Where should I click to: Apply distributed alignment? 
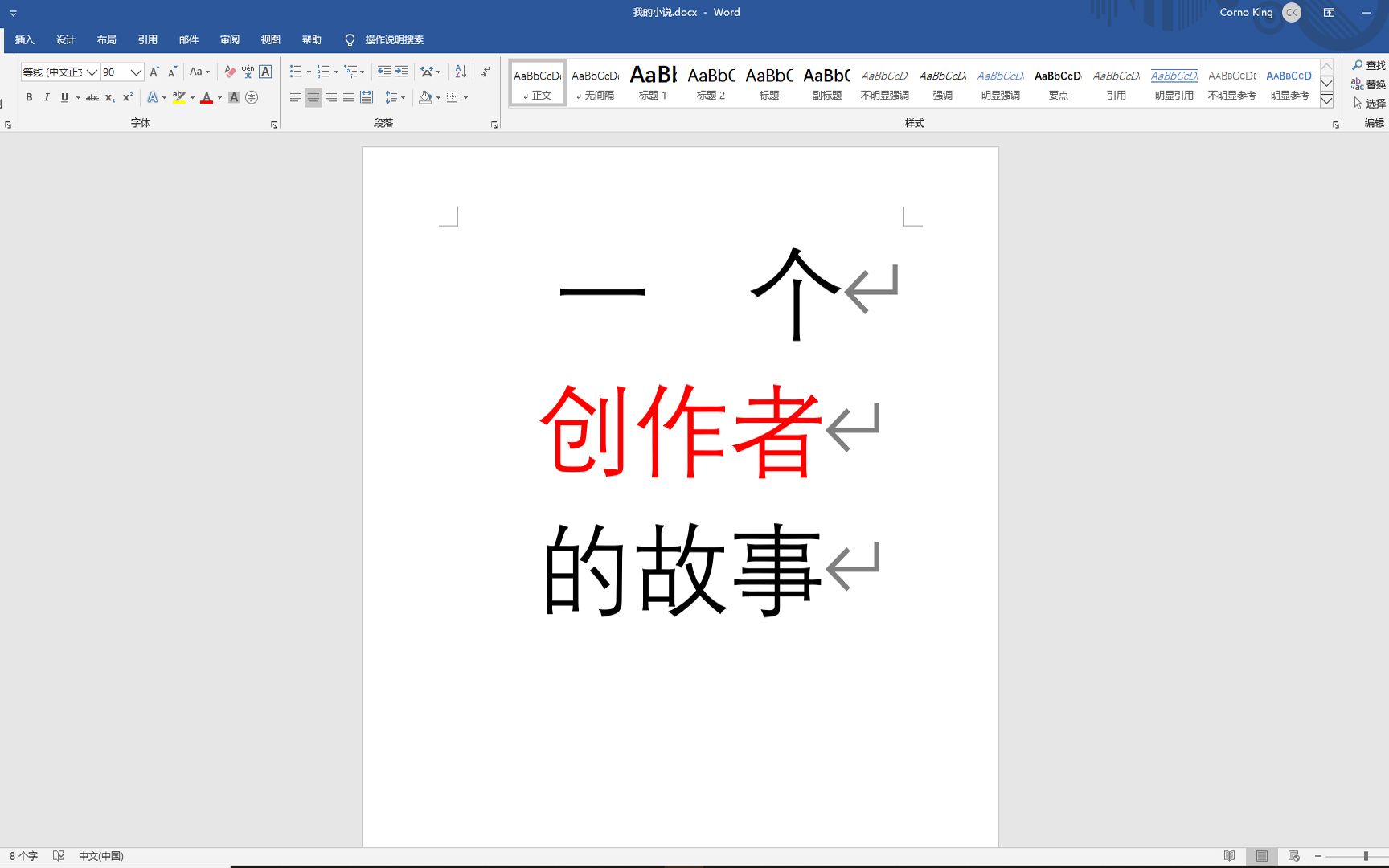tap(367, 97)
